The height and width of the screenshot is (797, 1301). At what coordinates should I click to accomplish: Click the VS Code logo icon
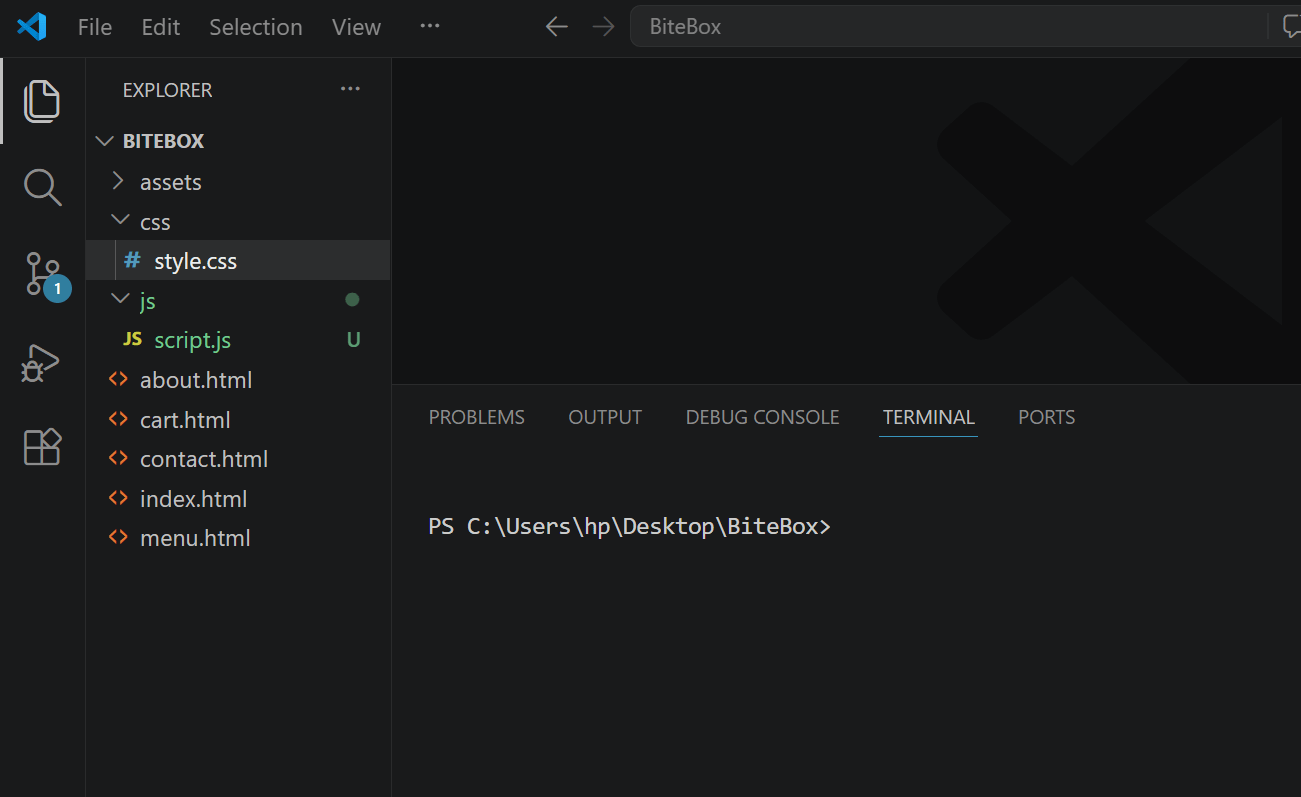[x=31, y=26]
